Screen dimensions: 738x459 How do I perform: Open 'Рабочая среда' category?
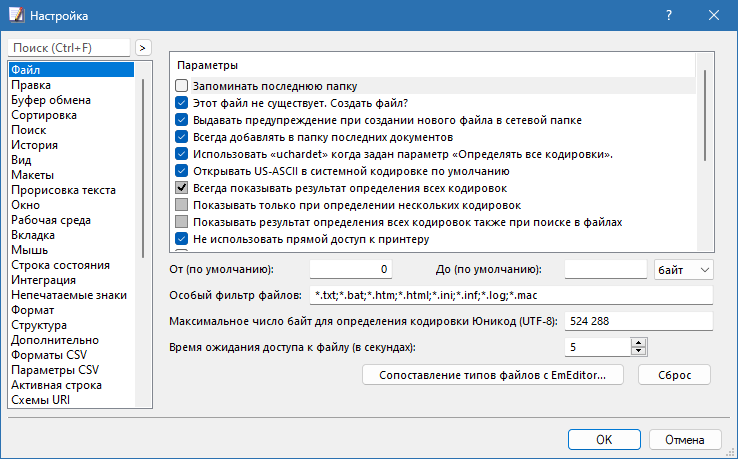tap(72, 220)
